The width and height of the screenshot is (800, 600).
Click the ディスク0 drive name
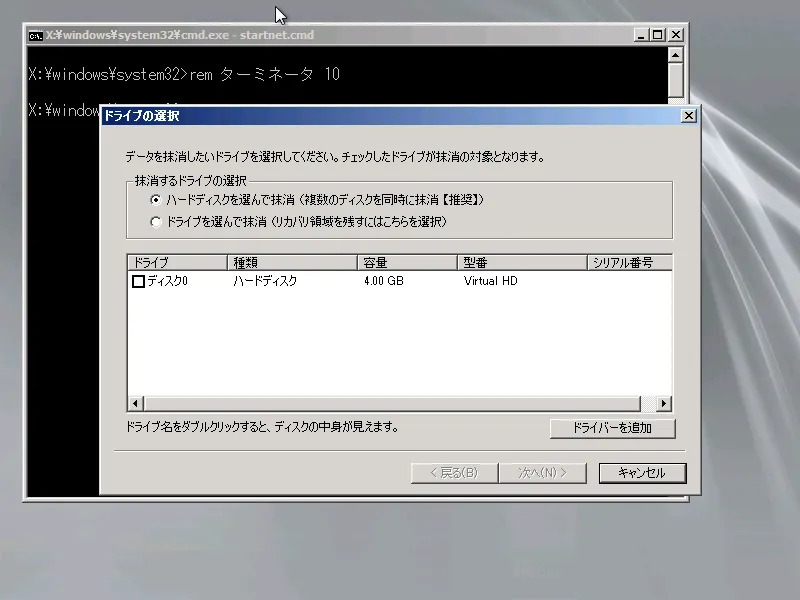167,281
